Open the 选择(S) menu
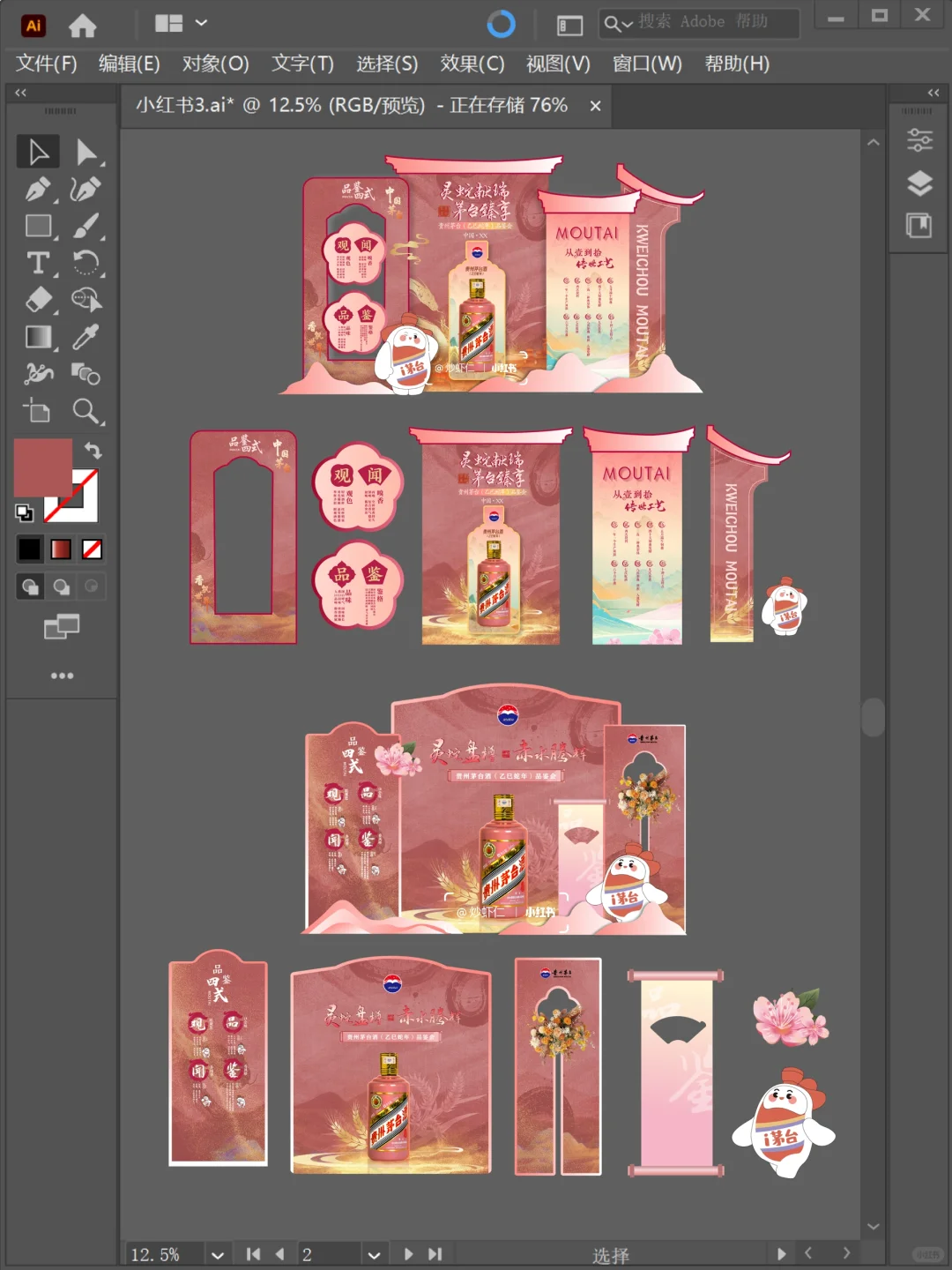 click(x=387, y=63)
